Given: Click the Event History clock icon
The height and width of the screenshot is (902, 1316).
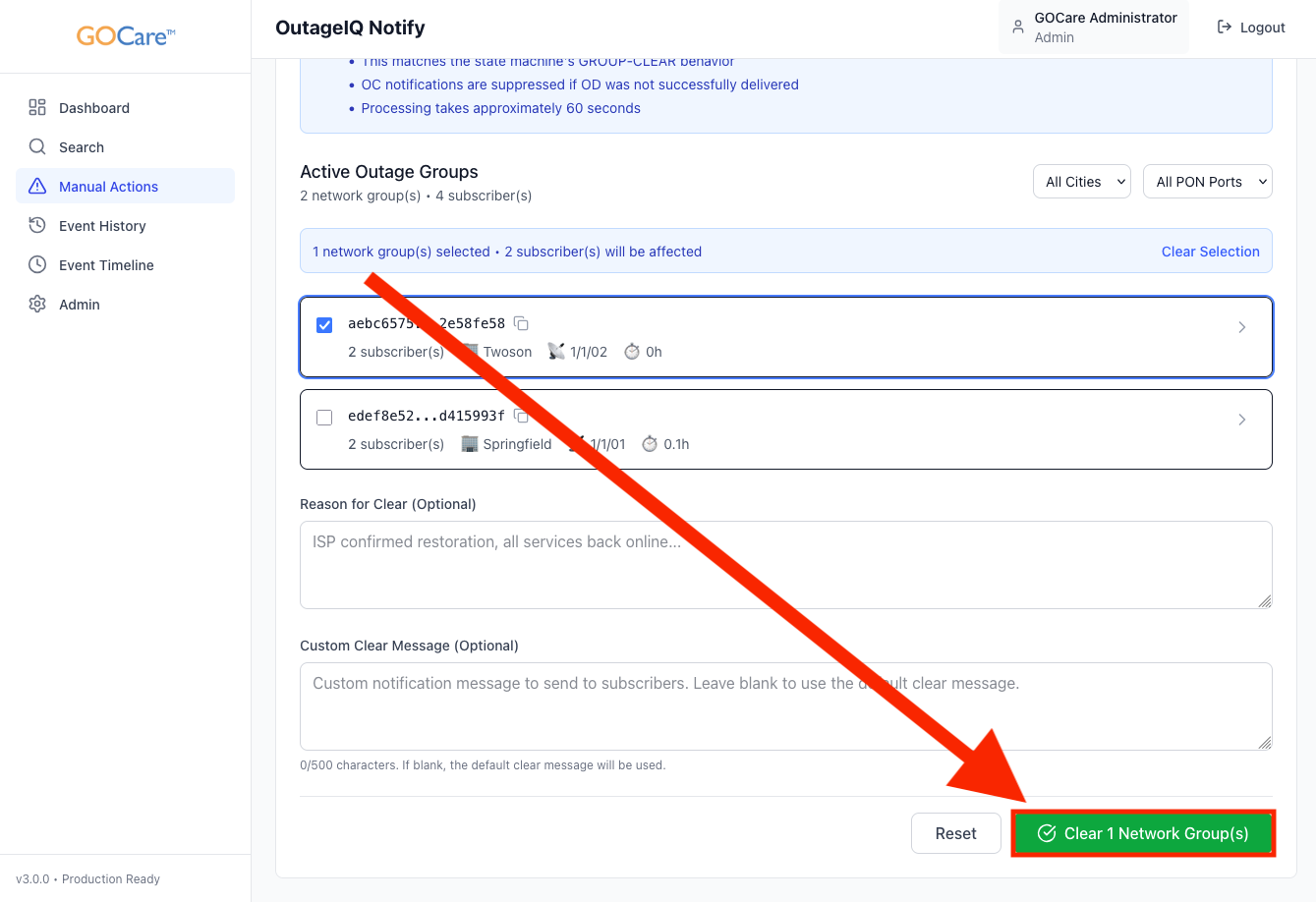Looking at the screenshot, I should click(x=37, y=226).
